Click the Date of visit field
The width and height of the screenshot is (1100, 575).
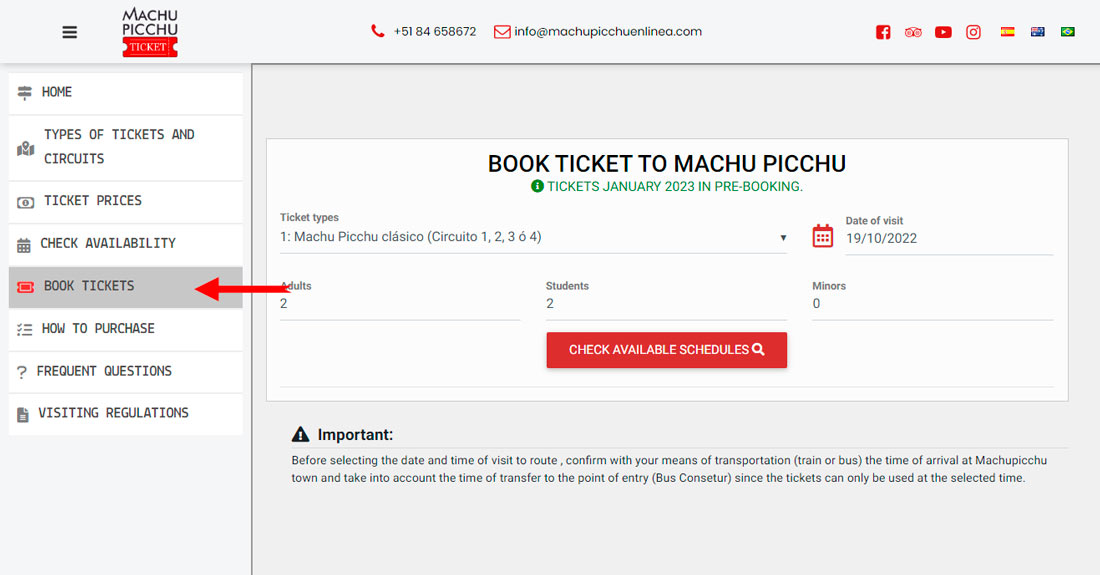pyautogui.click(x=948, y=239)
